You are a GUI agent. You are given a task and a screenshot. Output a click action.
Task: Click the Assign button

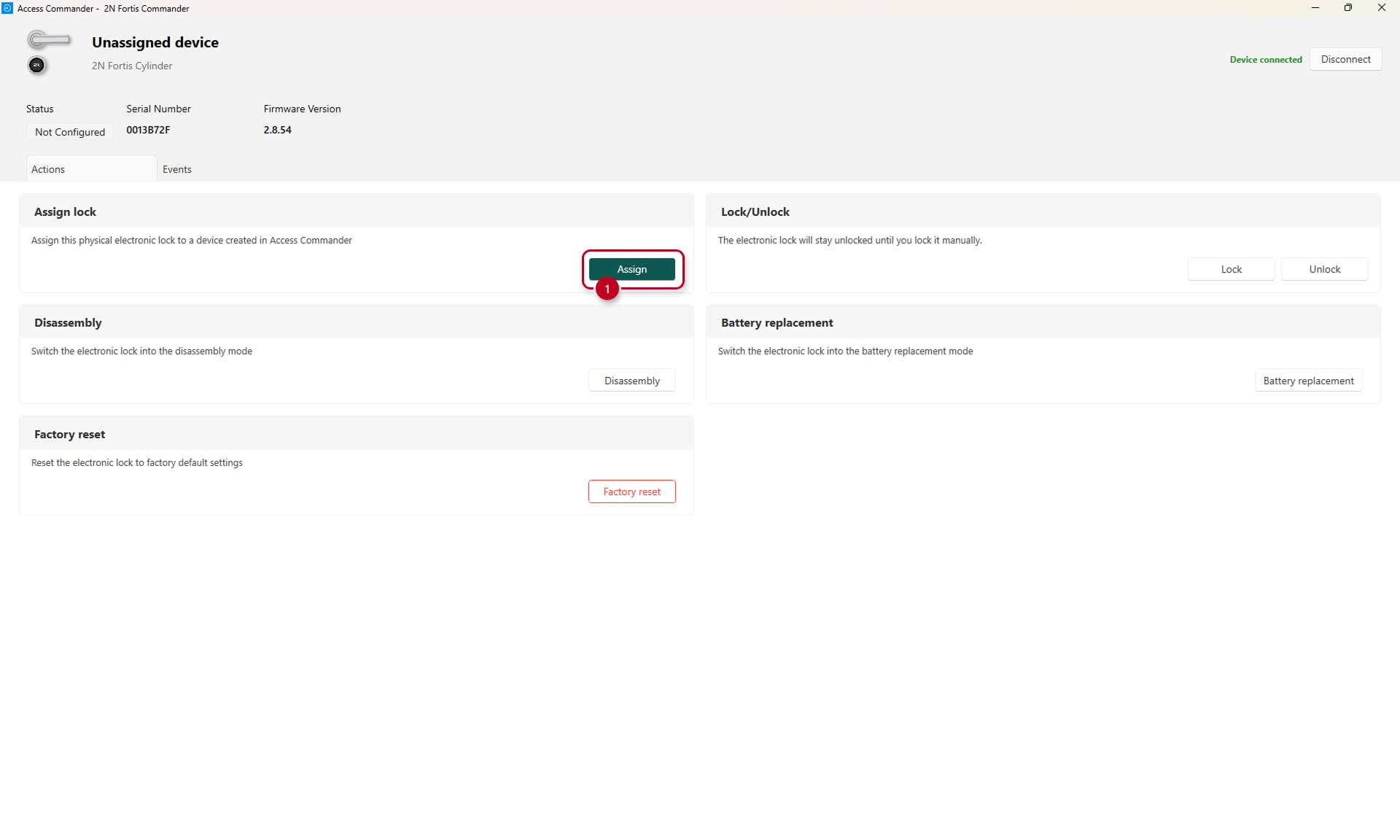[x=631, y=269]
